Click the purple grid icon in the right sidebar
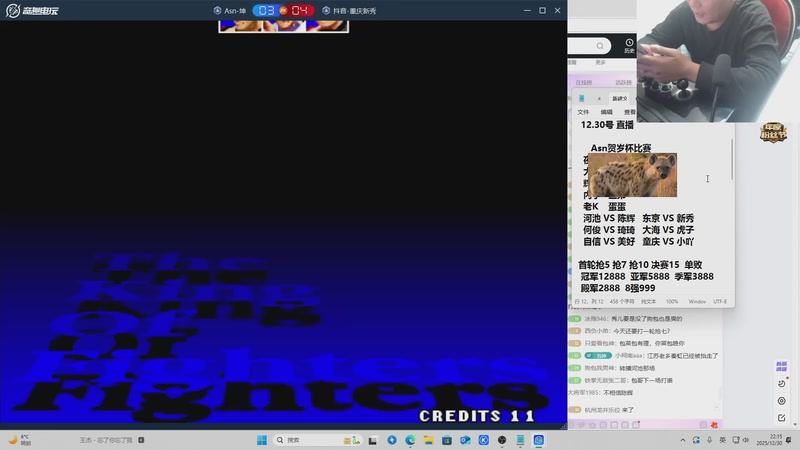The width and height of the screenshot is (800, 450). point(781,366)
